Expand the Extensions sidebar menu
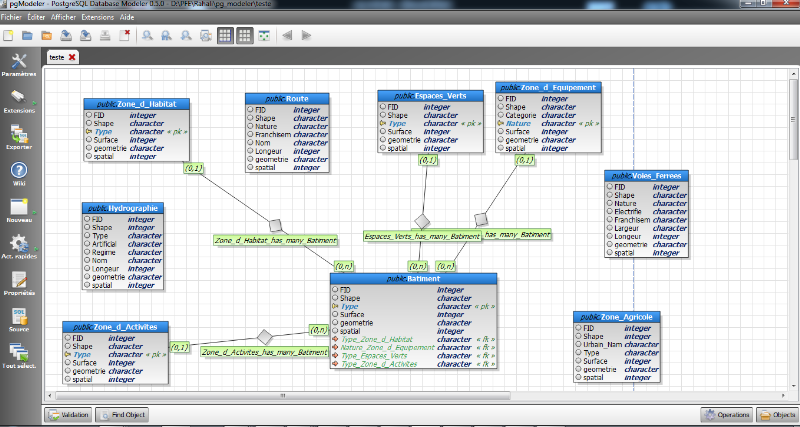The image size is (800, 427). 18,98
